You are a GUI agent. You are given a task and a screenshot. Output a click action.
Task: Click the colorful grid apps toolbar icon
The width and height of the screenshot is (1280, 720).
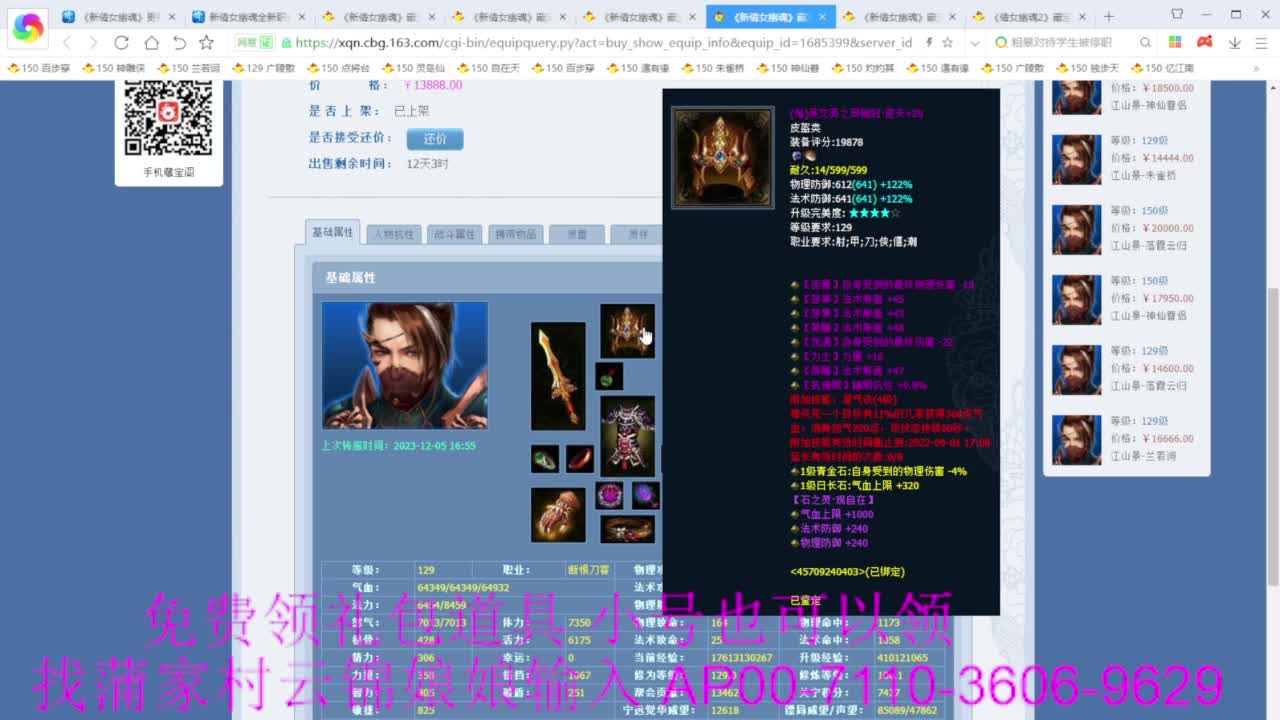(x=1175, y=42)
